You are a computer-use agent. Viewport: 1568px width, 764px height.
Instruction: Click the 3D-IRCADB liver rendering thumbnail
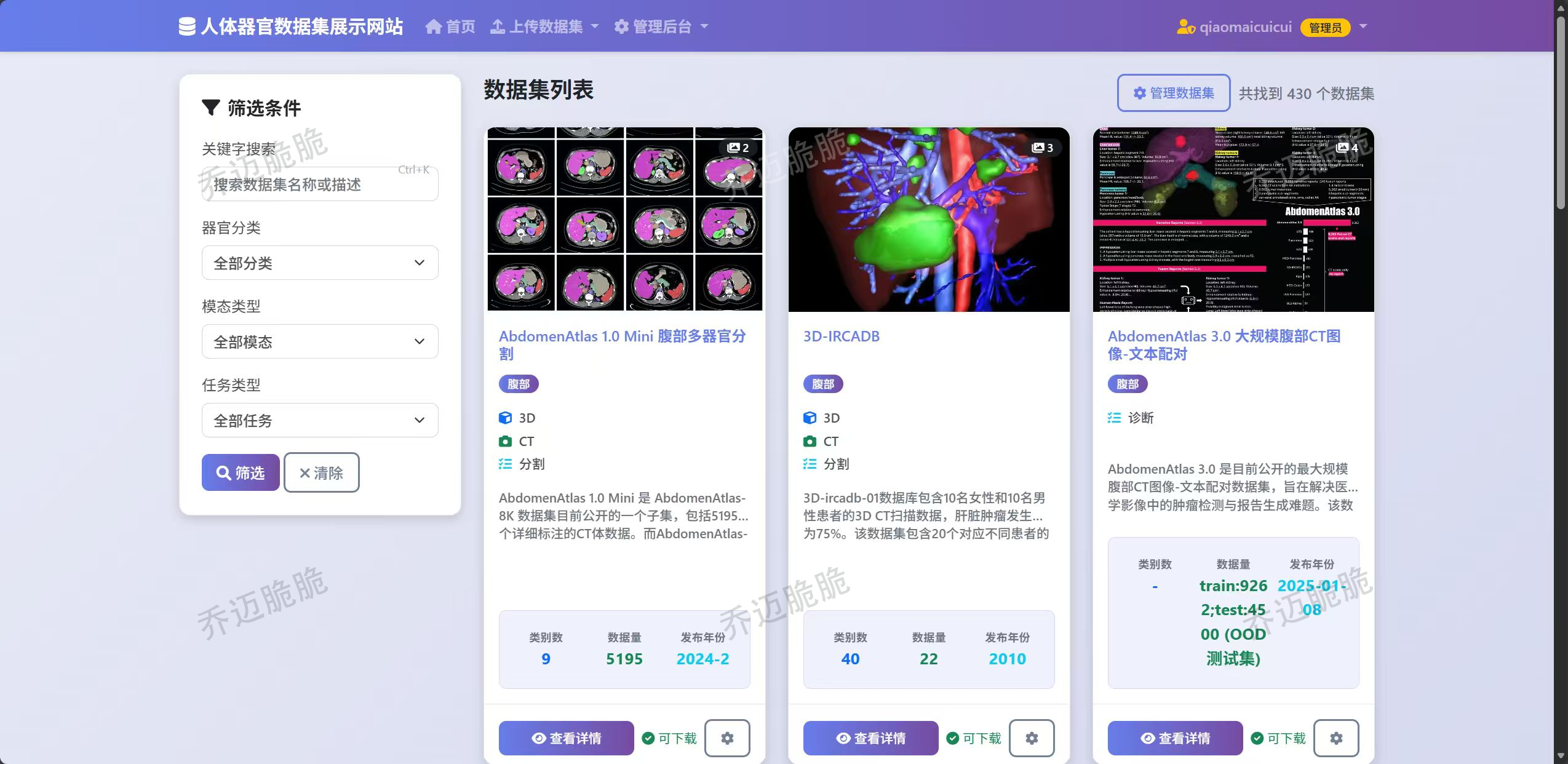929,219
